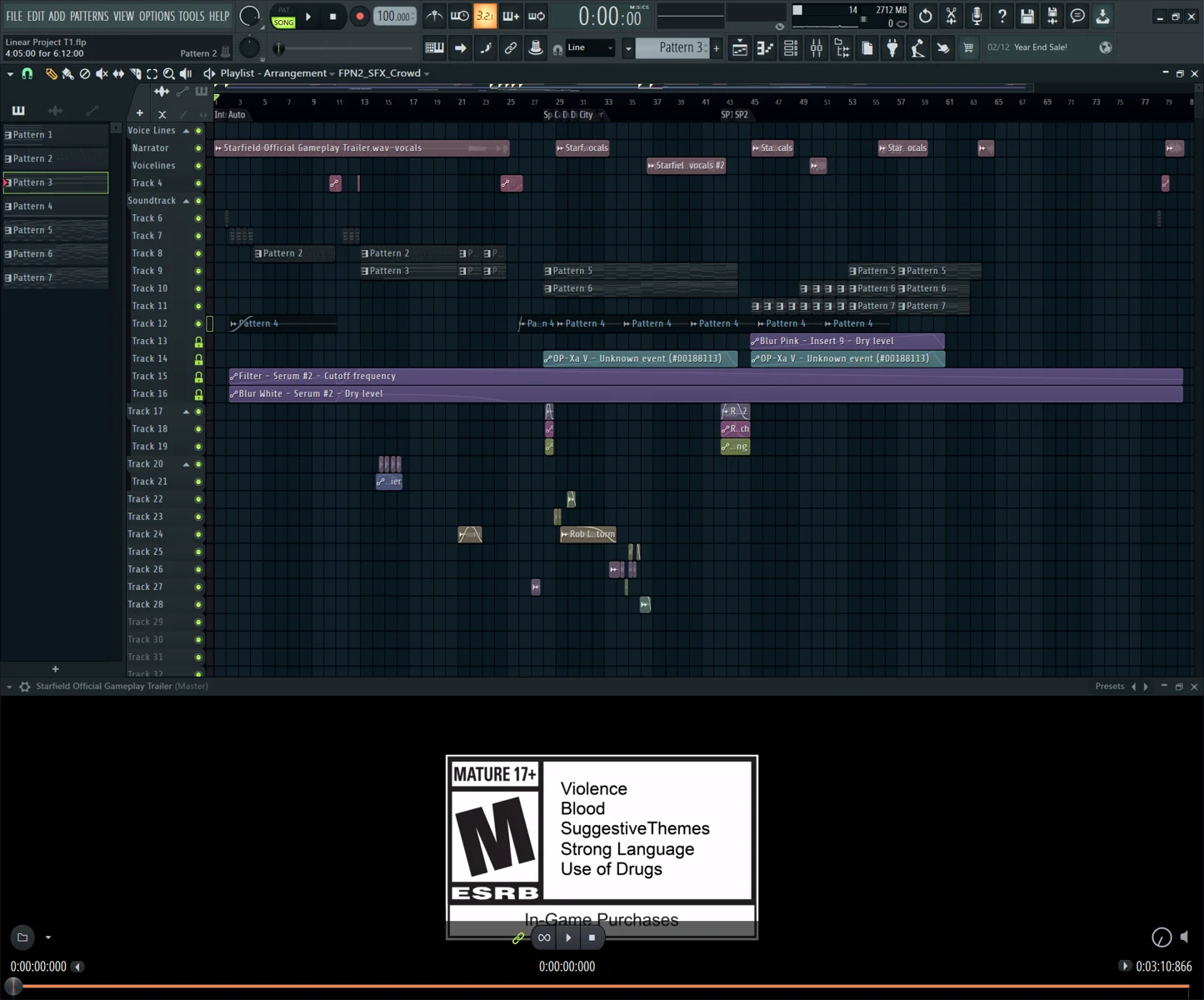Collapse the Voice Lines track group

[x=187, y=131]
